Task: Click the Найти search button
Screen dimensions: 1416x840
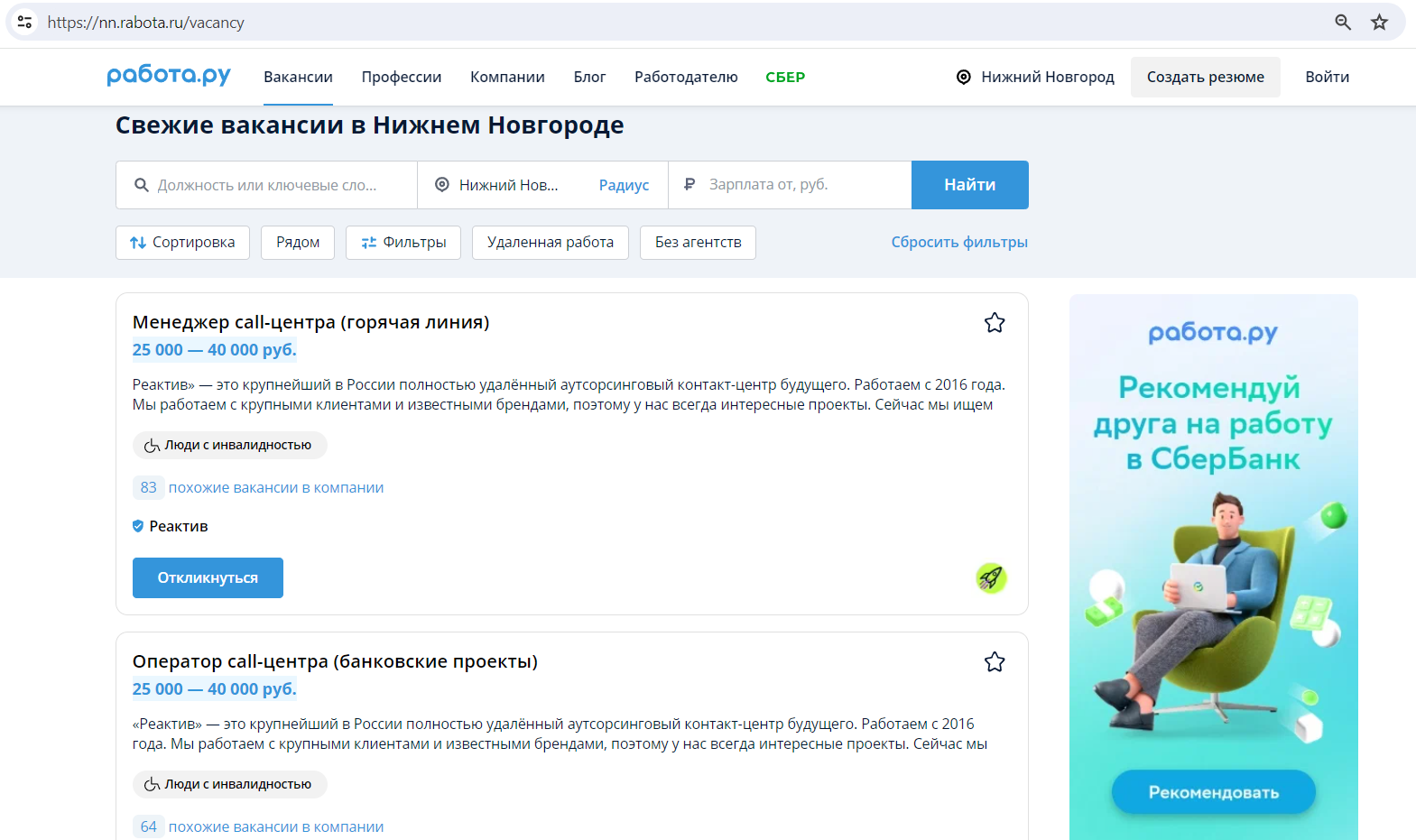Action: click(970, 185)
